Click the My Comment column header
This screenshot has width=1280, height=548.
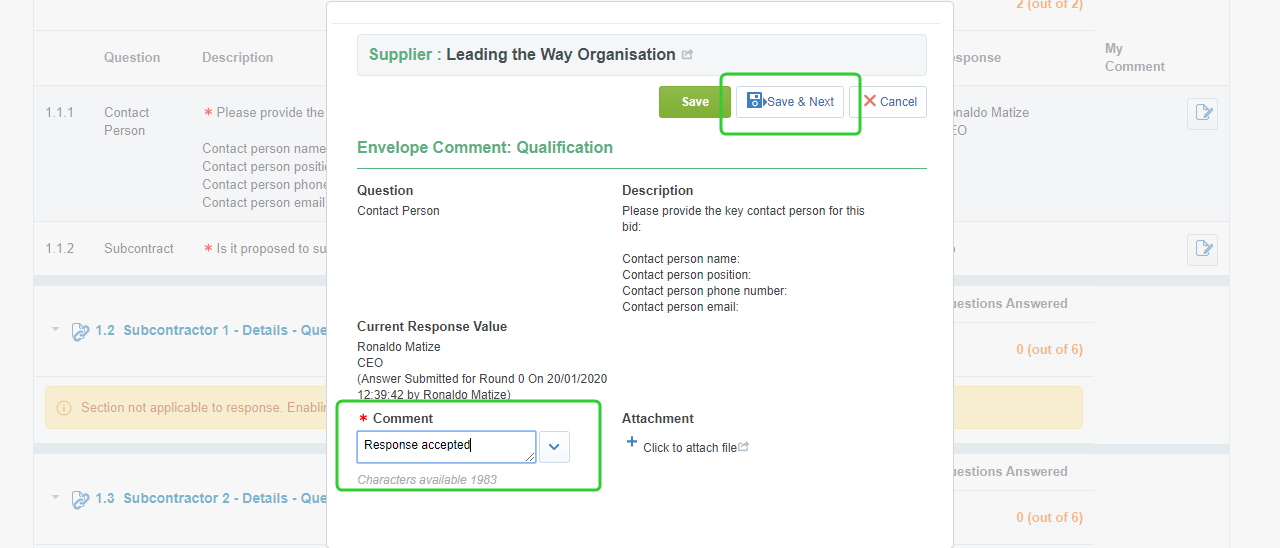tap(1134, 57)
